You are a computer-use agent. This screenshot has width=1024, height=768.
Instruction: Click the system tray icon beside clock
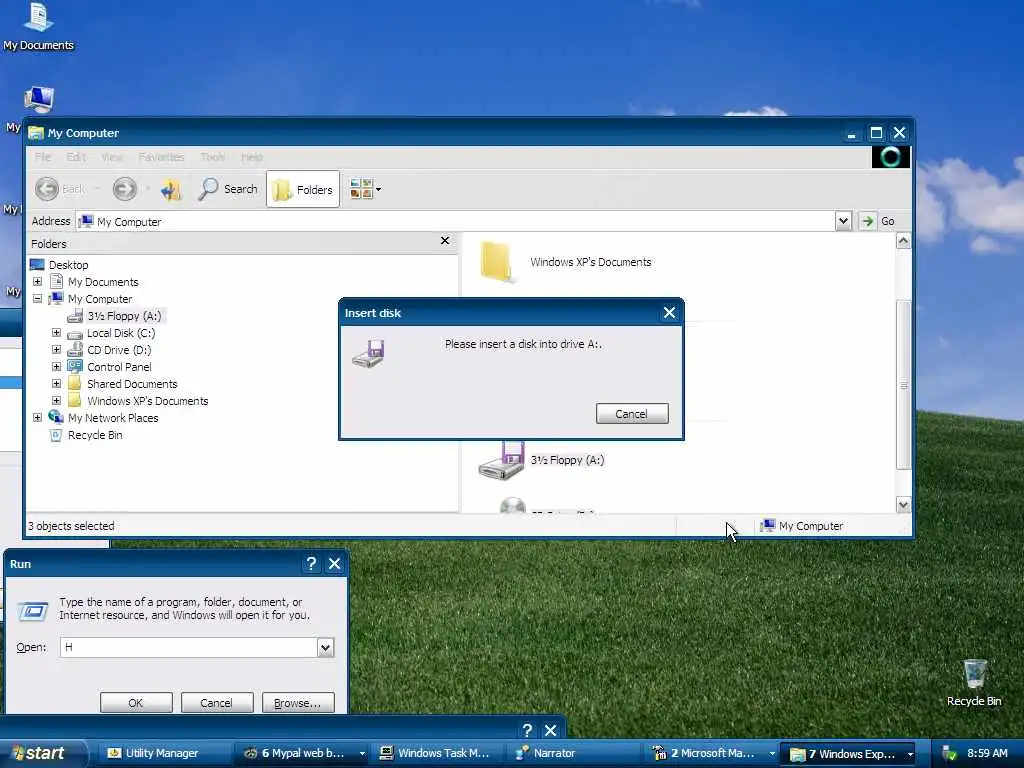point(950,753)
